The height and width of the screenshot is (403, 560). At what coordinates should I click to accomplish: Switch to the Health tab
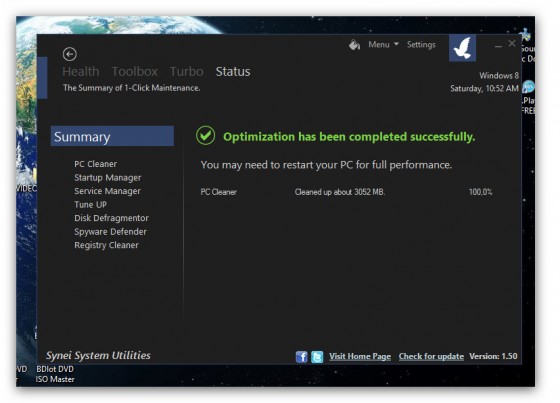tap(81, 71)
